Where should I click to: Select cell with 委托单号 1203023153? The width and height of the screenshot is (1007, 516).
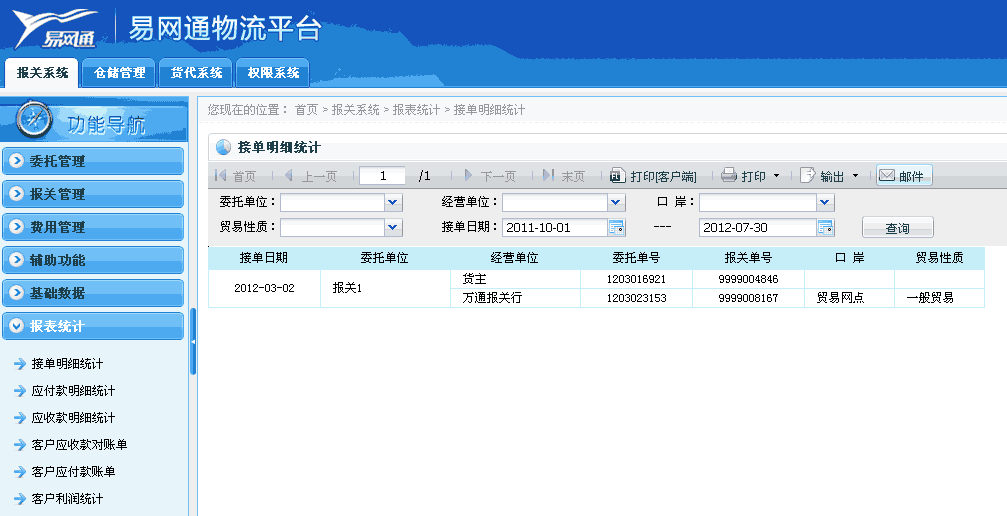pos(636,298)
